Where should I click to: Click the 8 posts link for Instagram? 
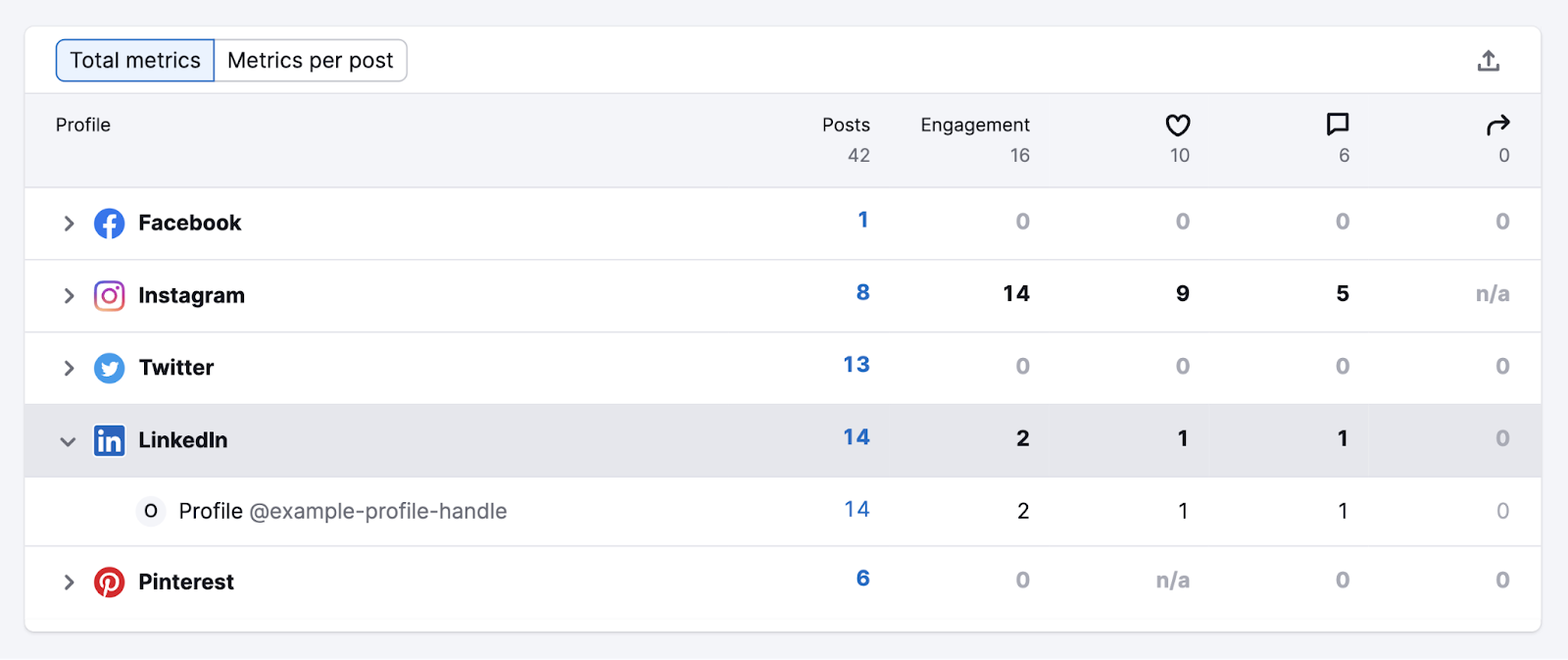click(862, 292)
